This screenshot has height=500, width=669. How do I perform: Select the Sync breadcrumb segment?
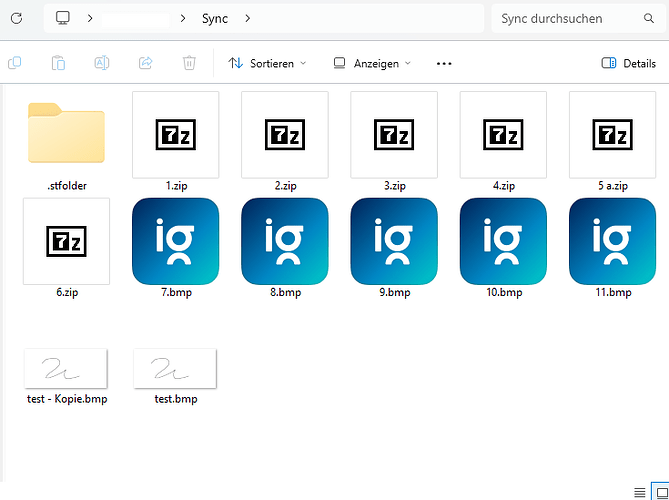[215, 19]
